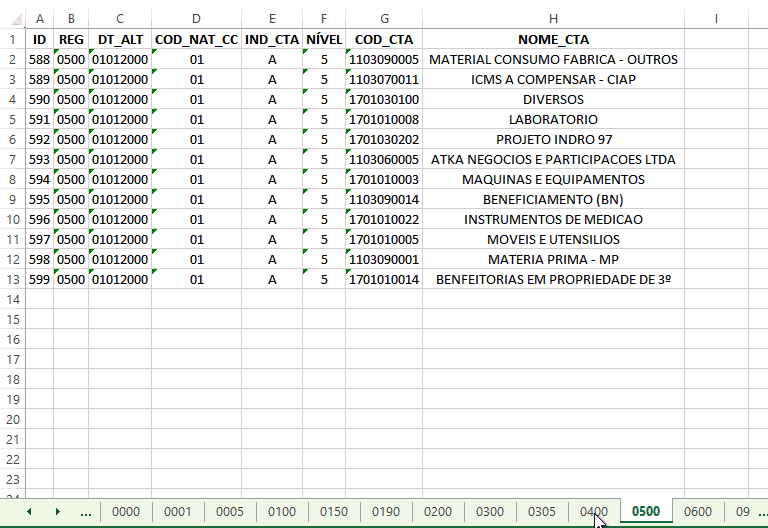This screenshot has height=528, width=768.
Task: Click the MATERIA PRIMA - MP cell
Action: 553,259
